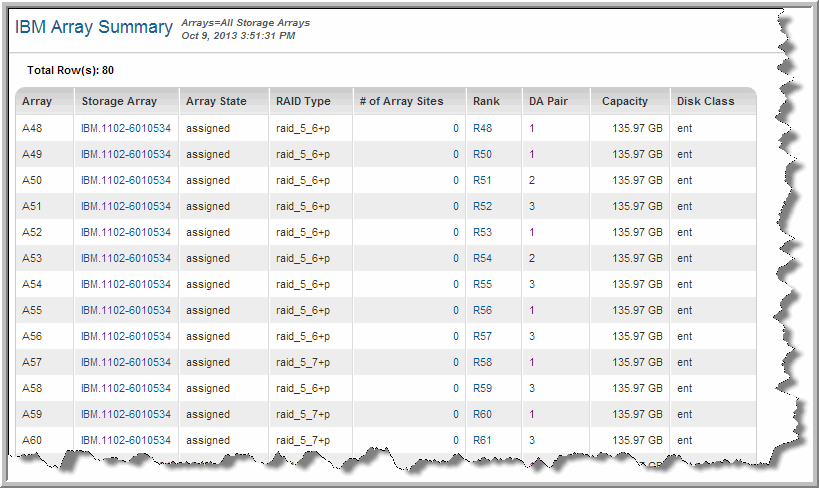The image size is (819, 488).
Task: Sort table by Array State header
Action: [216, 101]
